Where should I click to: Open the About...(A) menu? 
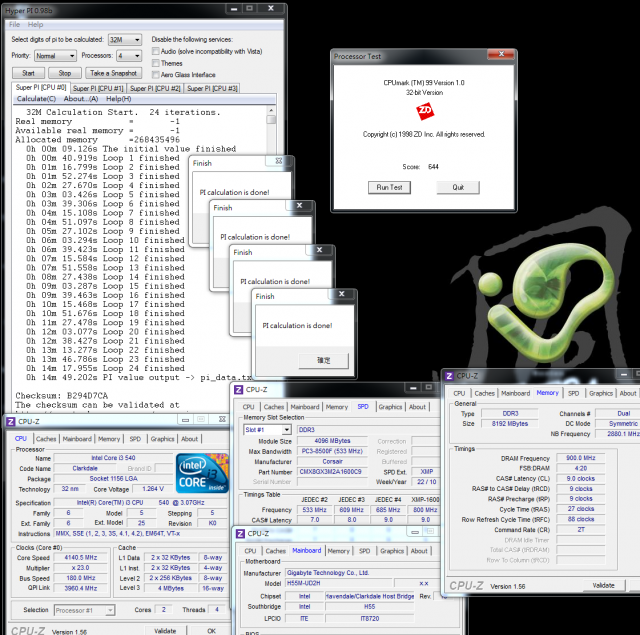coord(81,99)
